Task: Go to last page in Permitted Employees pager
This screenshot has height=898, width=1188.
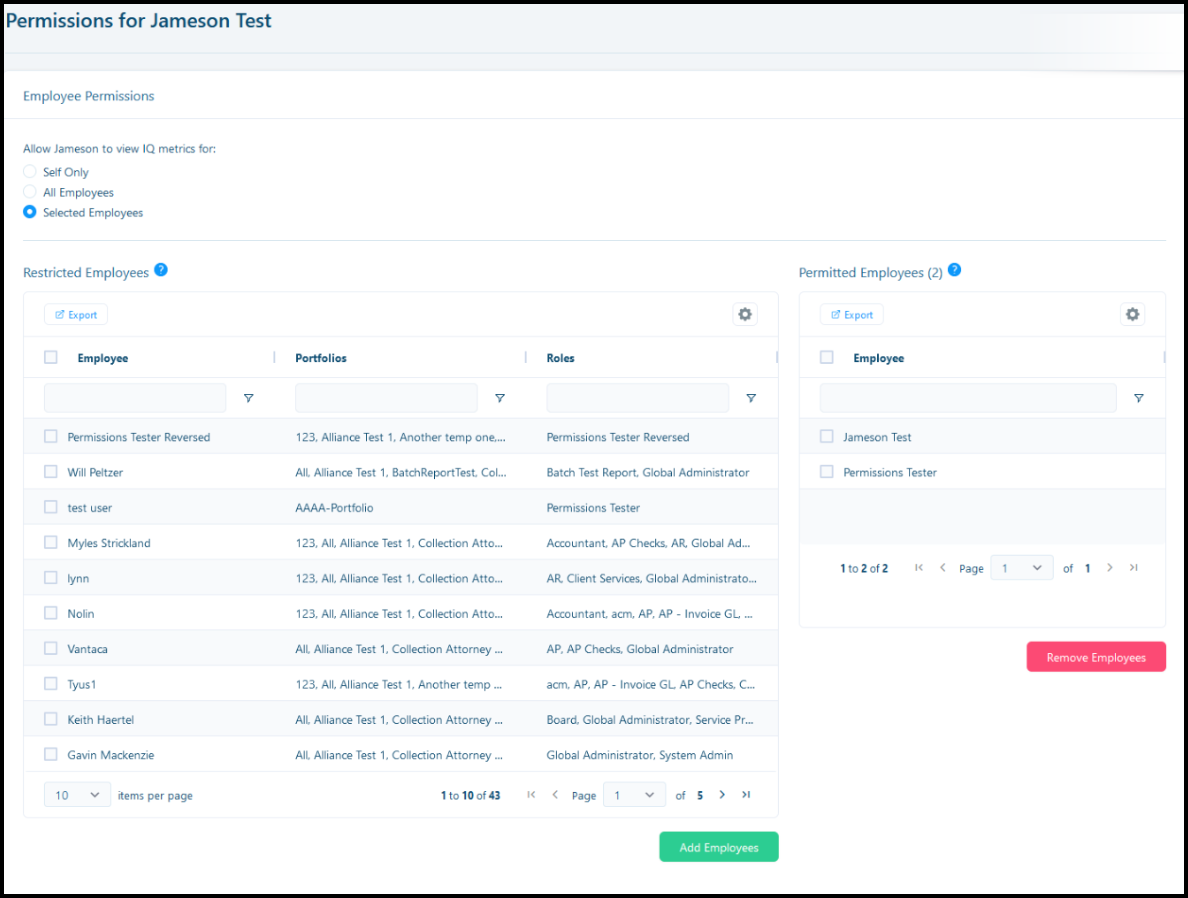Action: 1133,568
